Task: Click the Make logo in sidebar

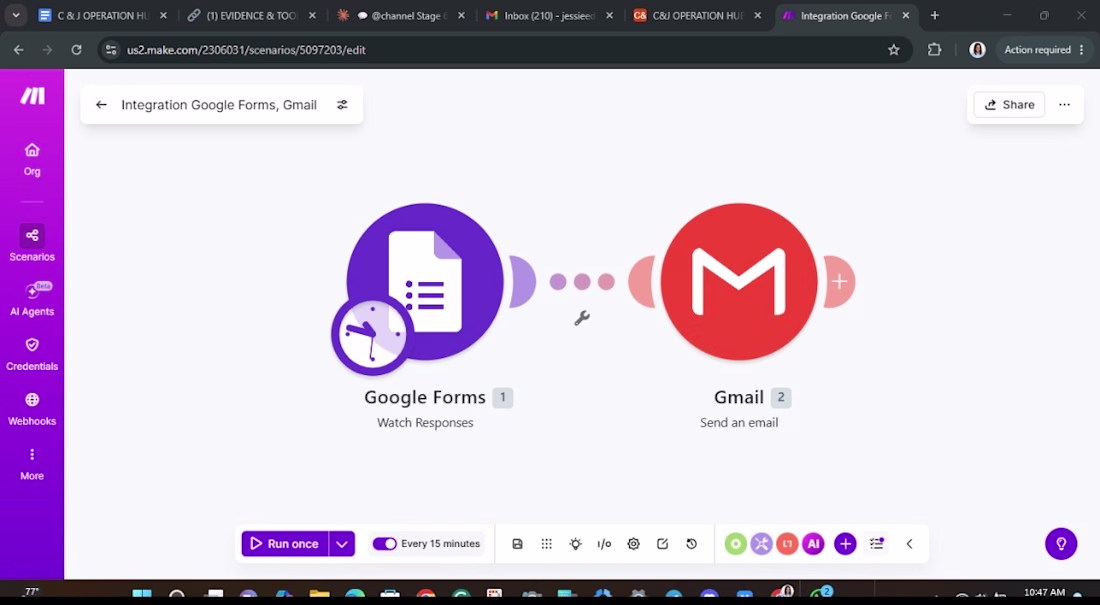Action: [32, 96]
